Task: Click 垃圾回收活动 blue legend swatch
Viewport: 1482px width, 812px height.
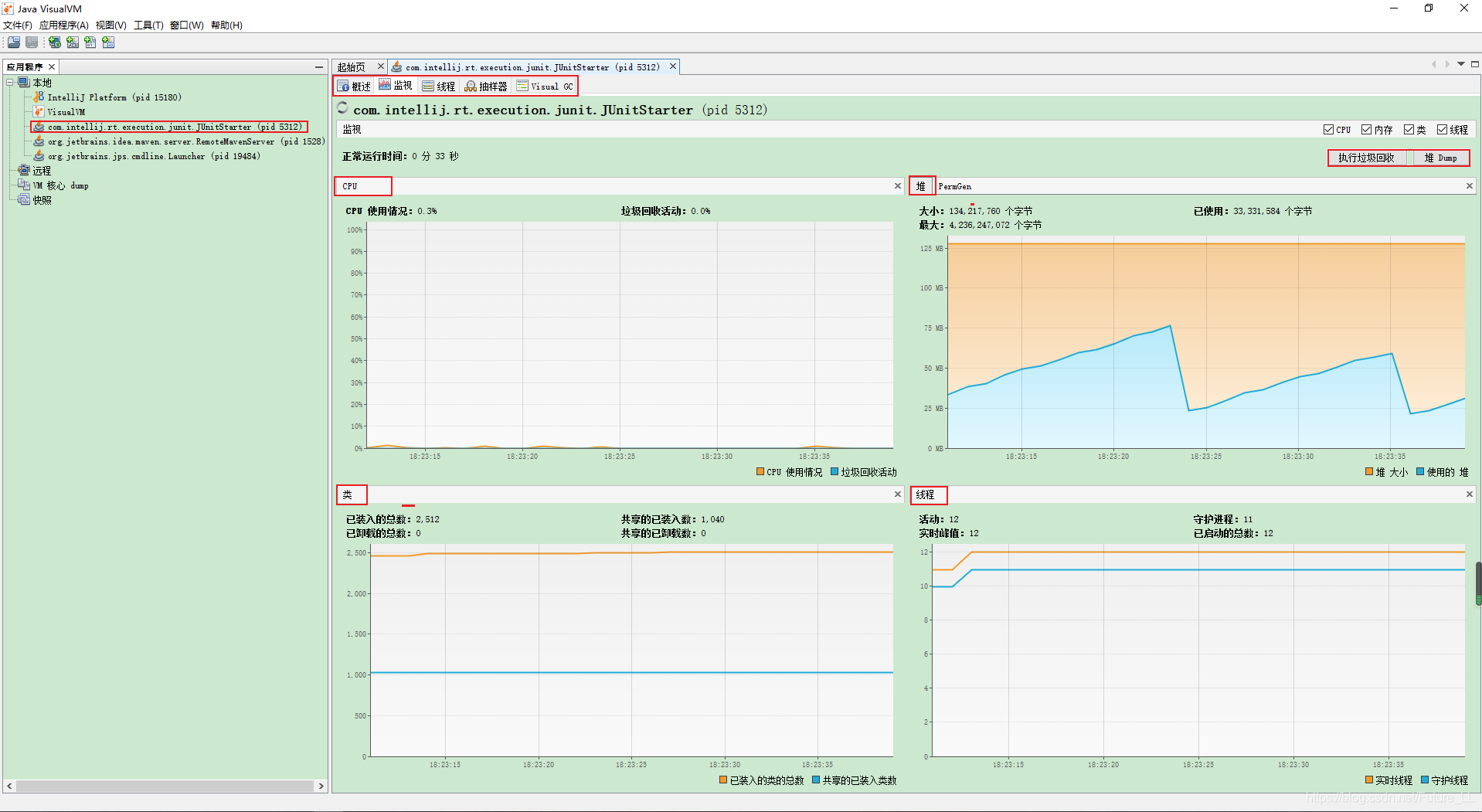Action: [834, 472]
